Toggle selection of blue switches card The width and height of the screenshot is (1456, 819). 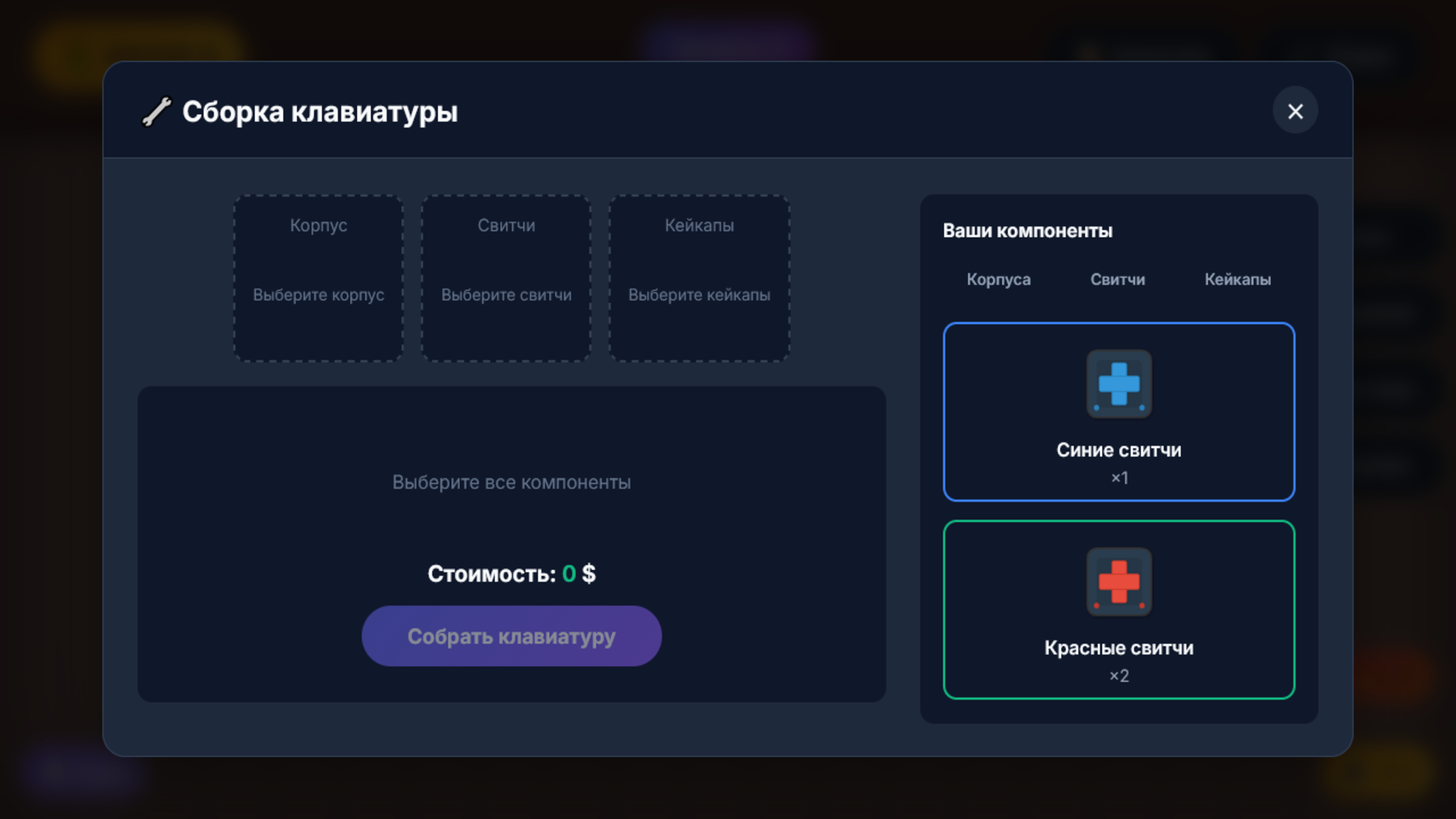click(x=1119, y=412)
